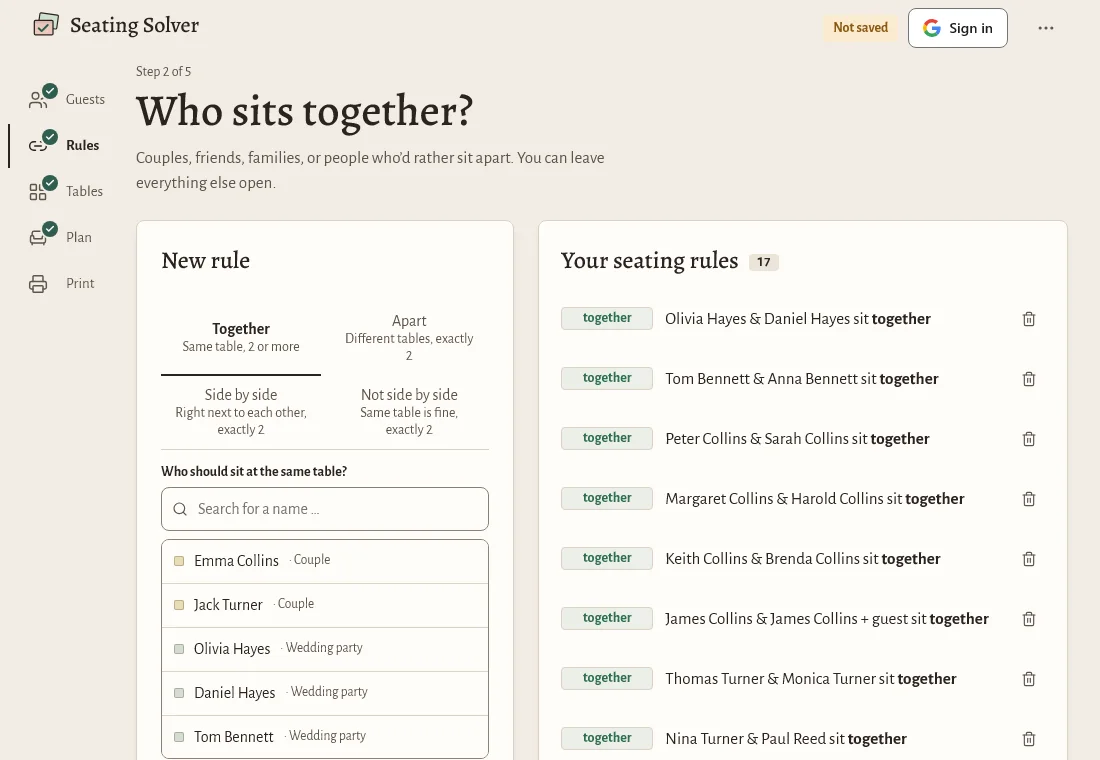
Task: Click the Print printer icon in sidebar
Action: coord(39,284)
